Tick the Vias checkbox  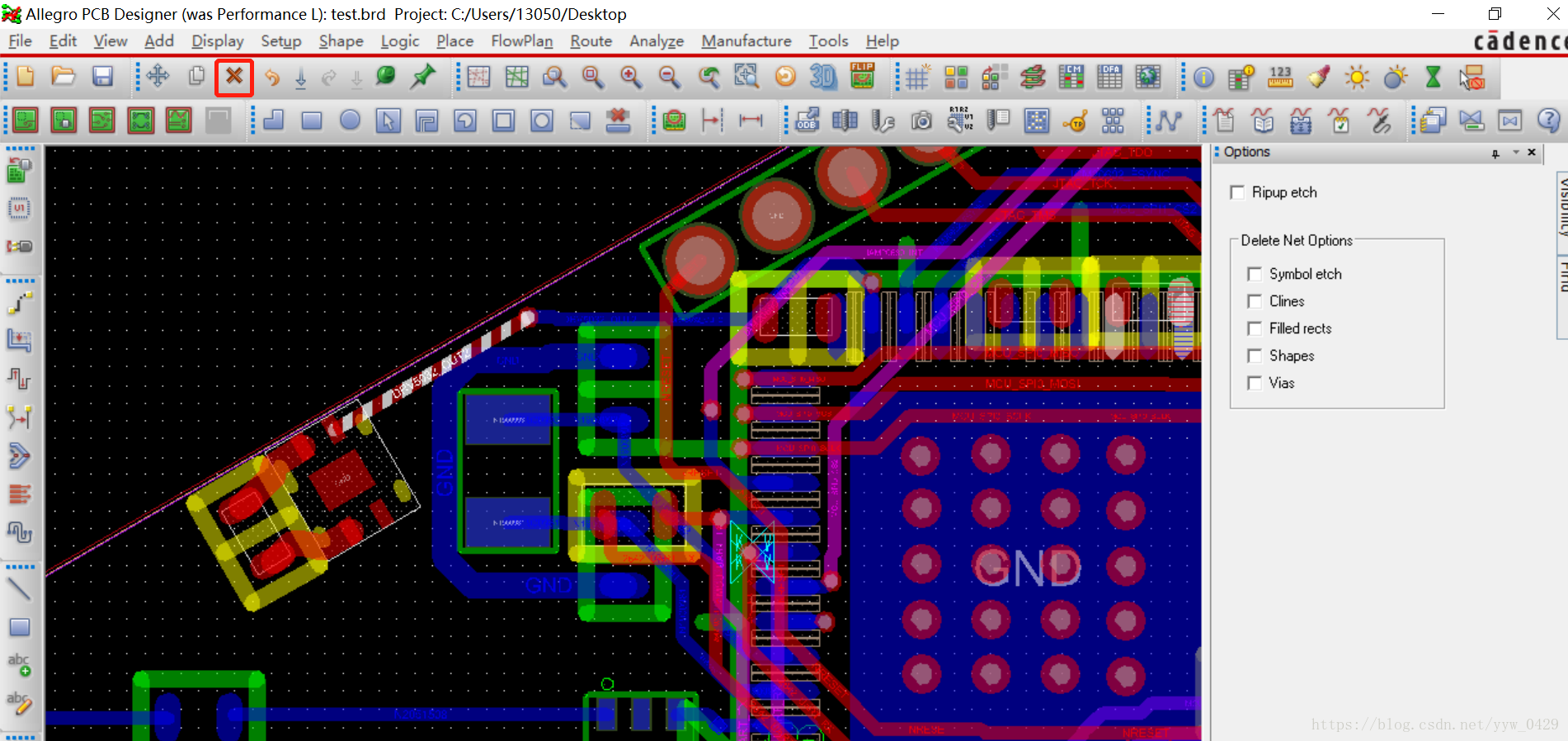click(1255, 383)
